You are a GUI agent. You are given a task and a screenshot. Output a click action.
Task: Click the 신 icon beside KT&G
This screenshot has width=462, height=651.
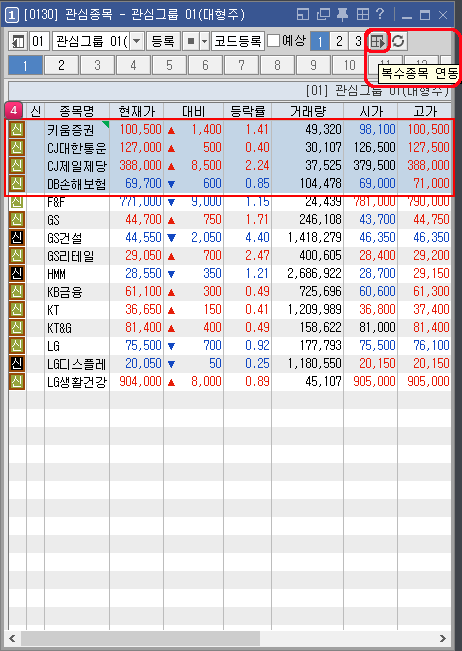[17, 328]
